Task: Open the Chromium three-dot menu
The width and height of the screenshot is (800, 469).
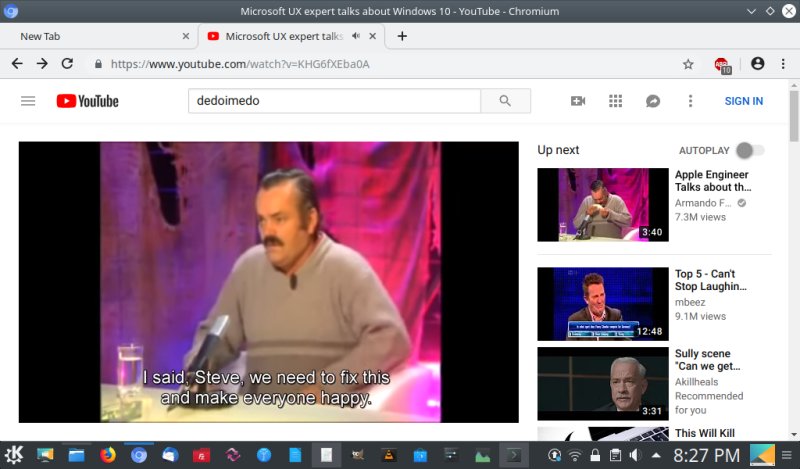Action: click(783, 64)
